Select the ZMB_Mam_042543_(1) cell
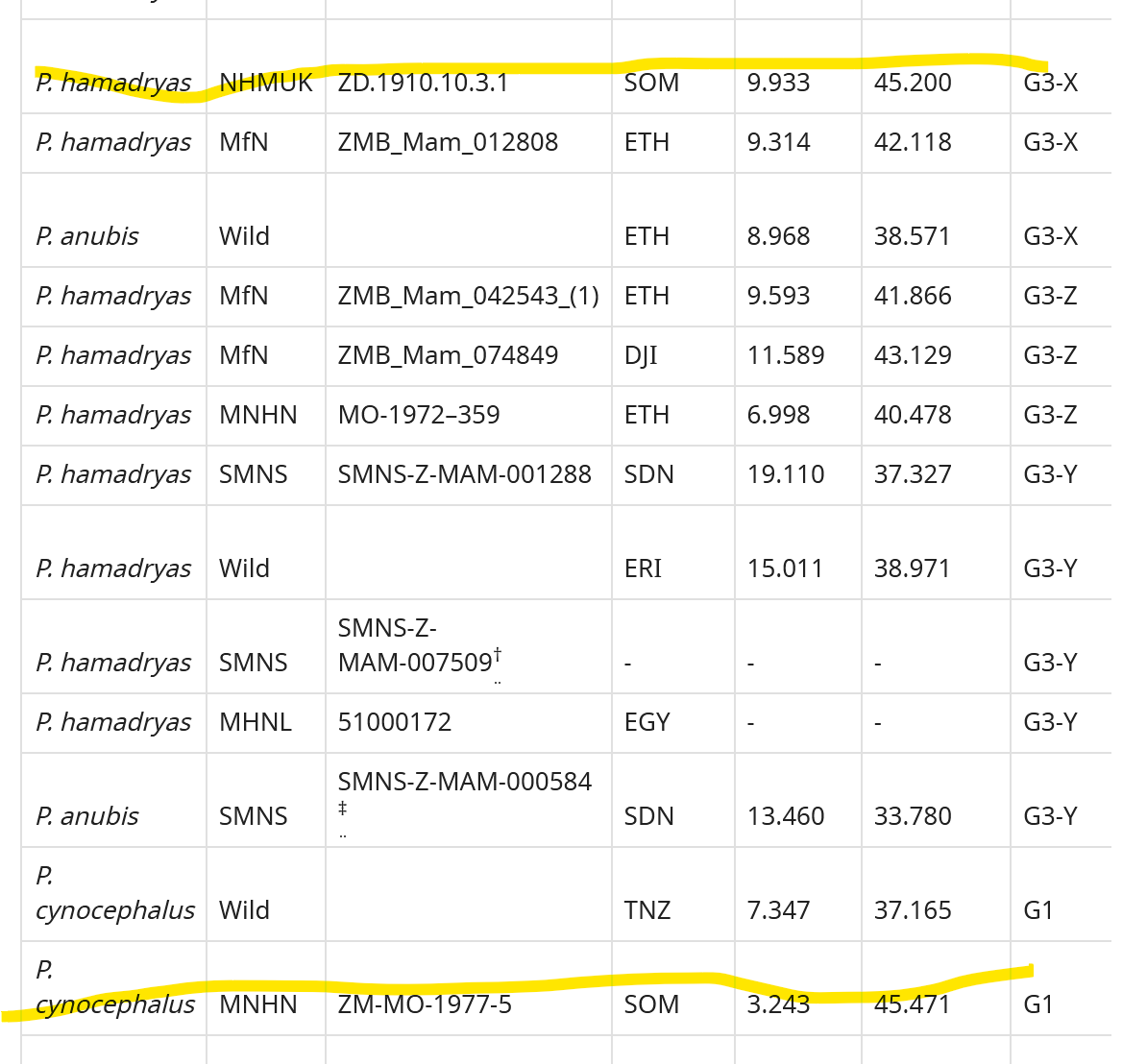The width and height of the screenshot is (1147, 1064). click(x=468, y=297)
